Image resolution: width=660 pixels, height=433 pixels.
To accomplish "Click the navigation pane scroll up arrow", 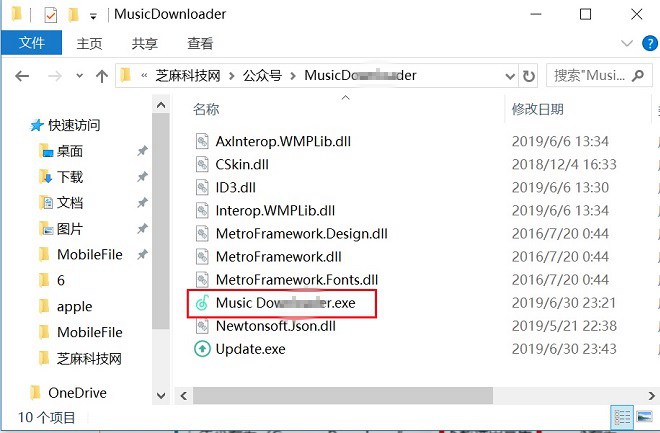I will 161,104.
